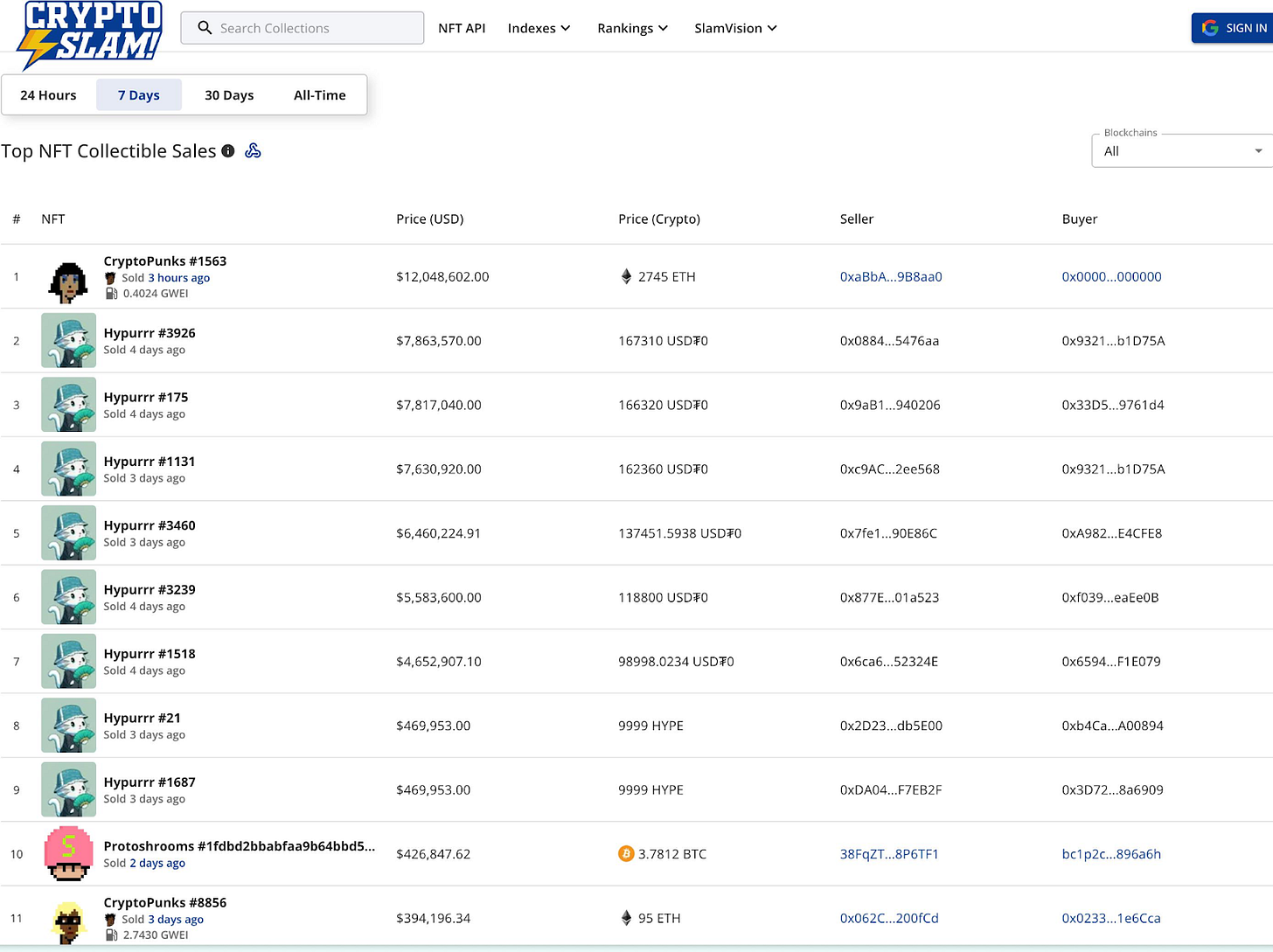Click the marketplace icon under CryptoPunks #8856

110,920
